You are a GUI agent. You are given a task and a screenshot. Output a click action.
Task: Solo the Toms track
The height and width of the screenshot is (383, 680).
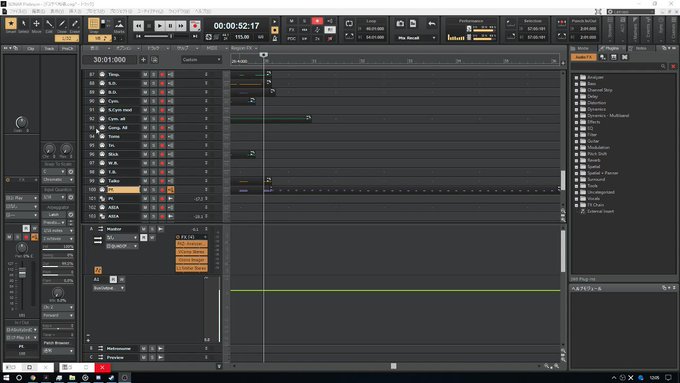[x=154, y=137]
